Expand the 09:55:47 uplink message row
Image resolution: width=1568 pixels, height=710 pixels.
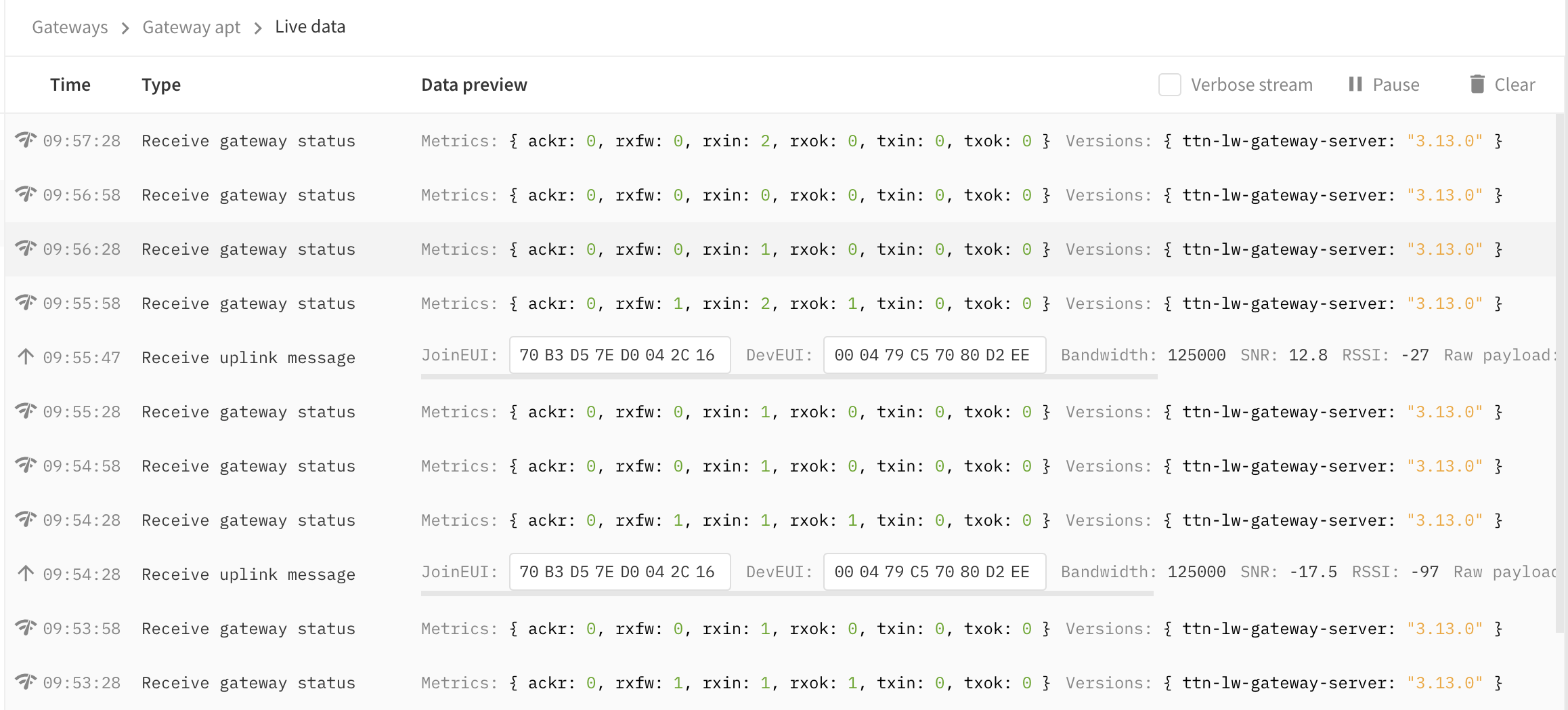pos(248,358)
